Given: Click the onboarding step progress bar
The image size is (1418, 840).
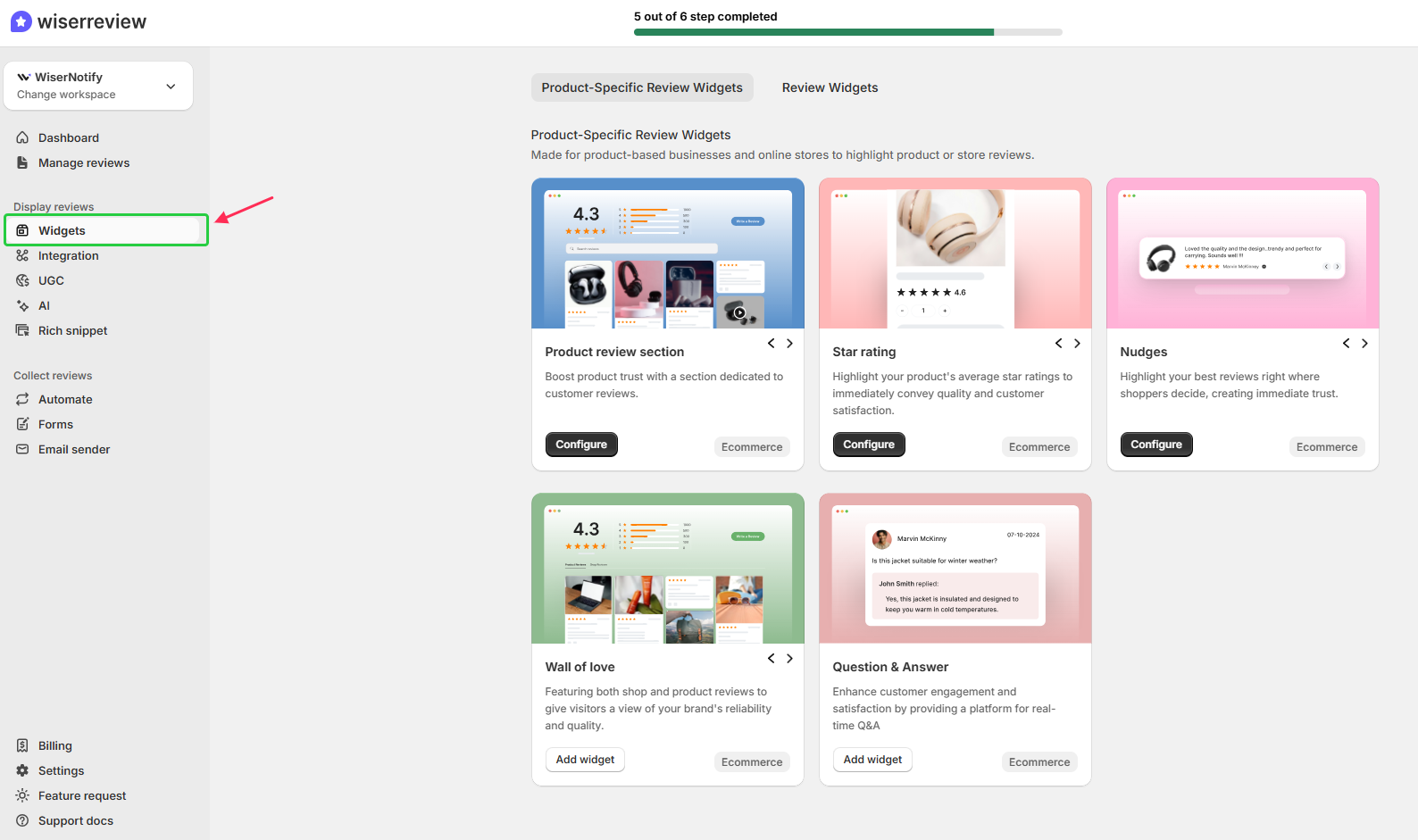Looking at the screenshot, I should 847,32.
